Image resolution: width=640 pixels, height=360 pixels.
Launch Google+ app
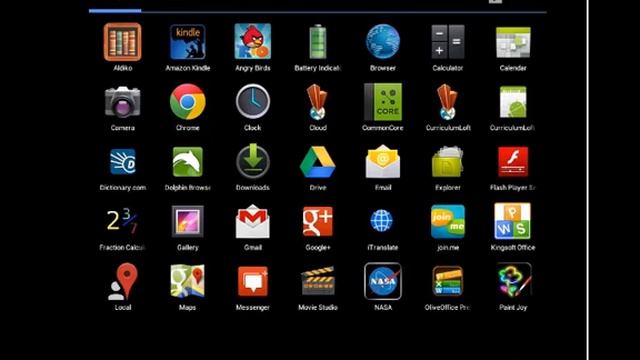pyautogui.click(x=318, y=221)
